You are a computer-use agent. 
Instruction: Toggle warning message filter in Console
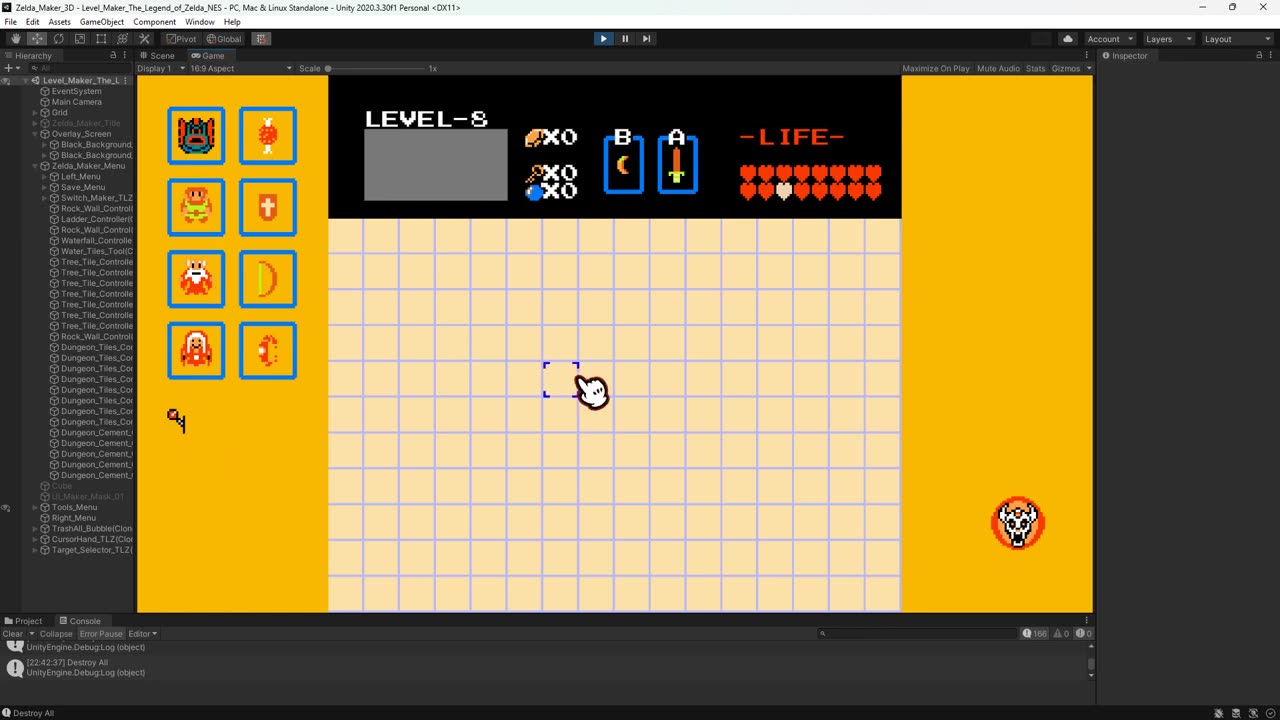(x=1060, y=634)
